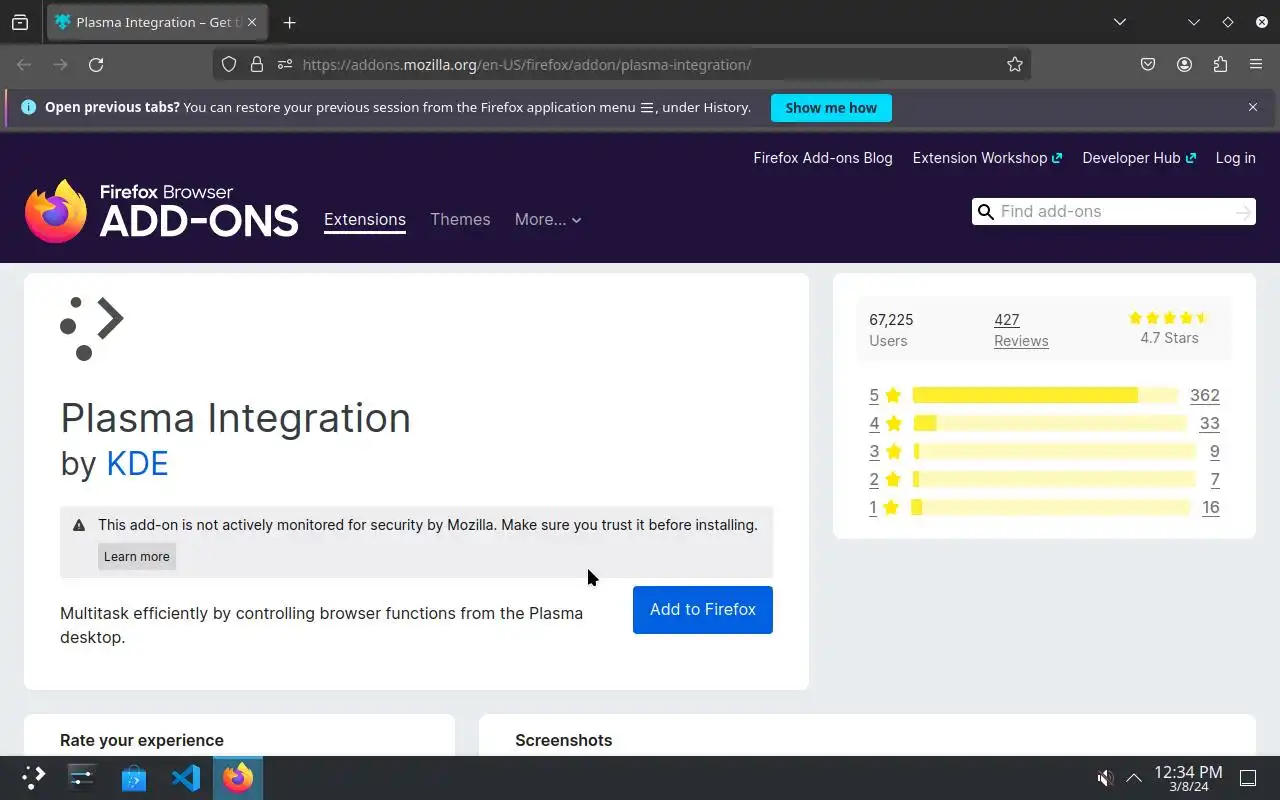Image resolution: width=1280 pixels, height=800 pixels.
Task: Select the Themes navigation tab
Action: pyautogui.click(x=460, y=219)
